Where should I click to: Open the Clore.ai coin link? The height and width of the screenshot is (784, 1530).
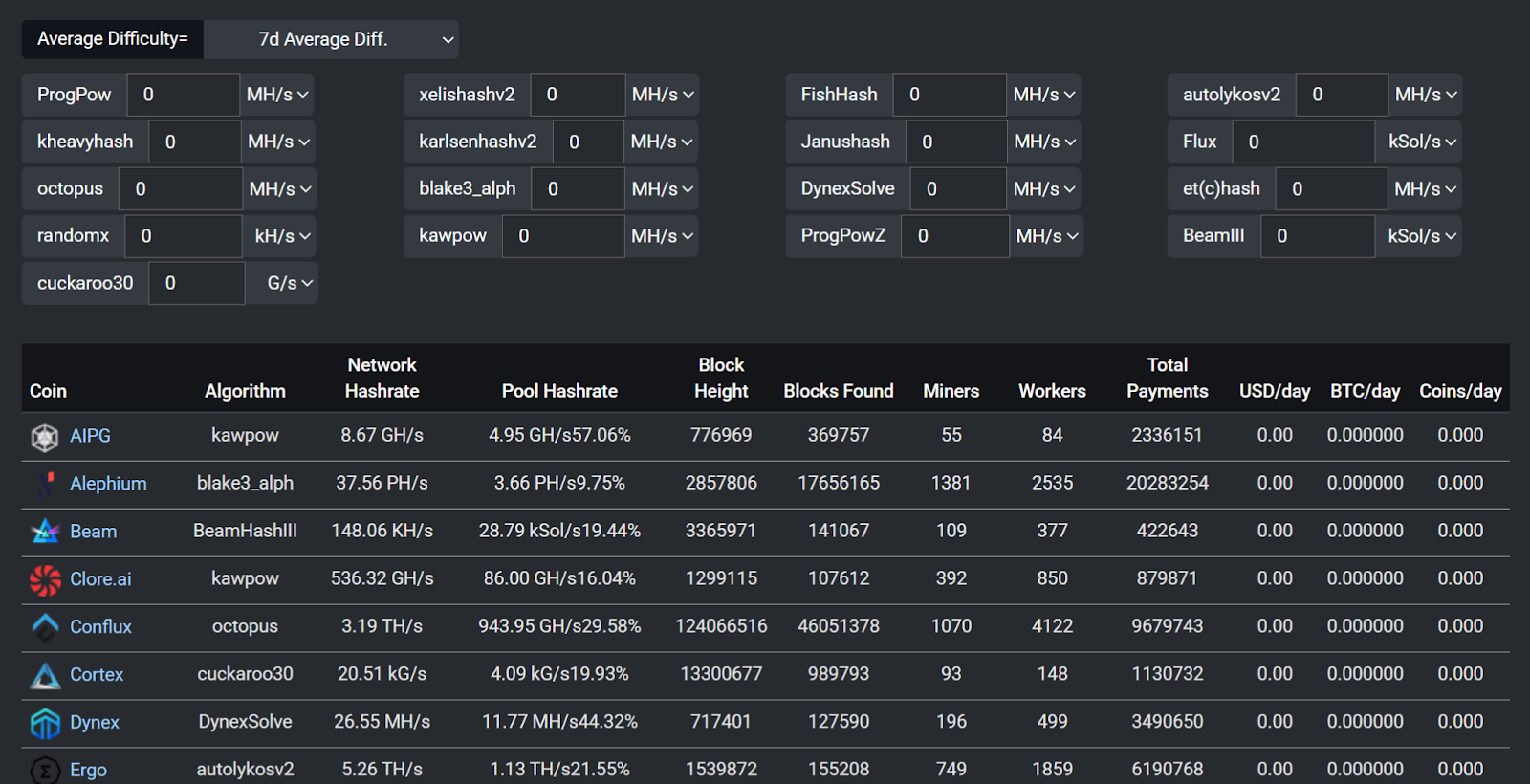pyautogui.click(x=100, y=579)
